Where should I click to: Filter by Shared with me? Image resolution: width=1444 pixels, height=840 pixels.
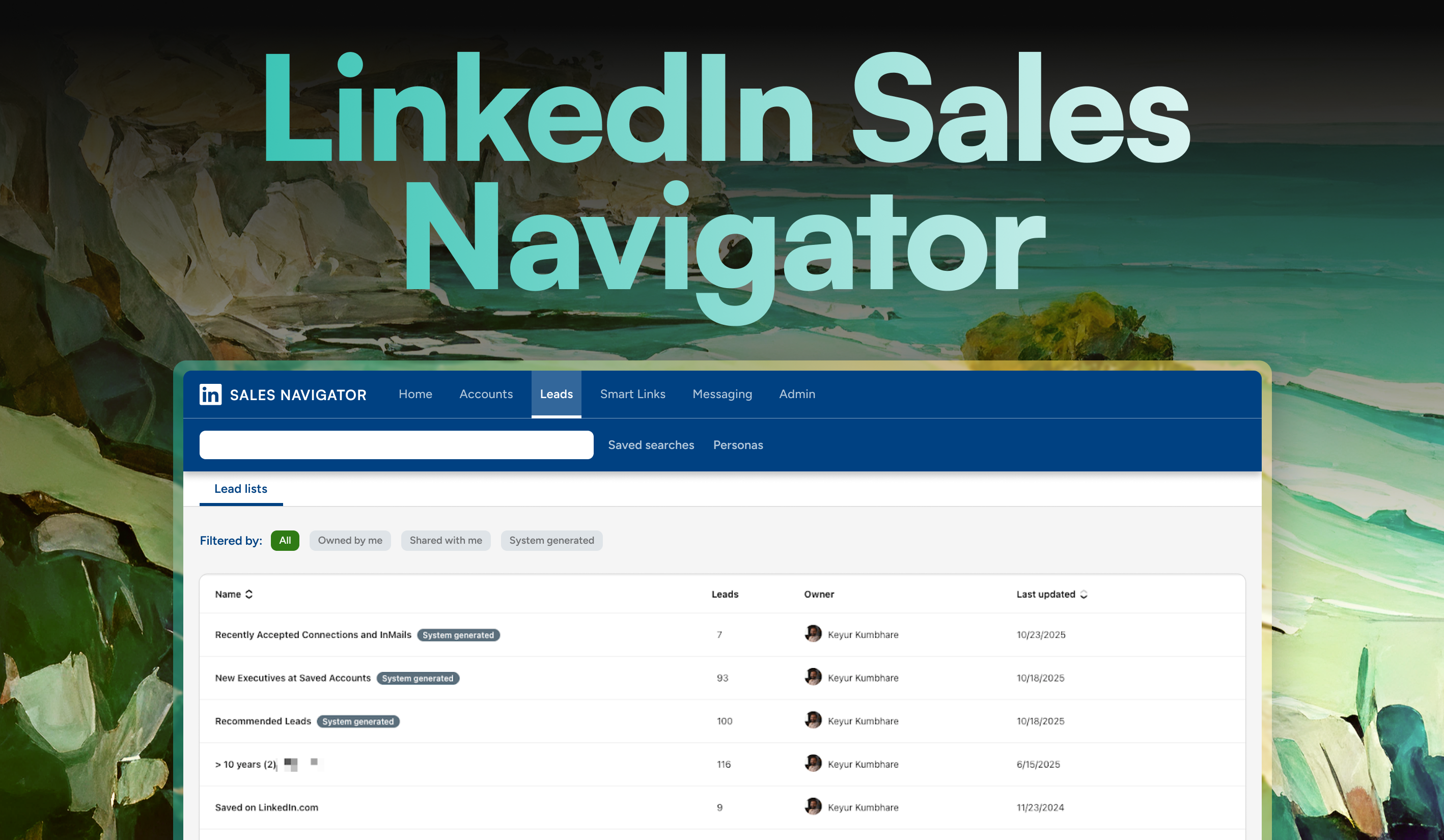click(x=446, y=540)
